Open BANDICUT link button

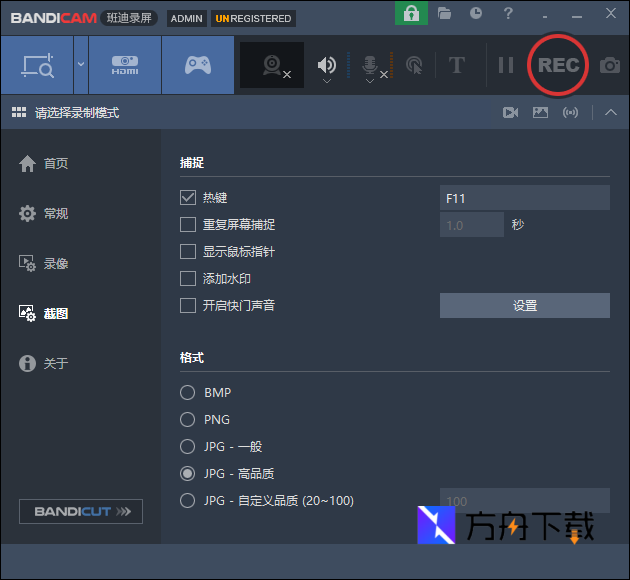pos(81,511)
